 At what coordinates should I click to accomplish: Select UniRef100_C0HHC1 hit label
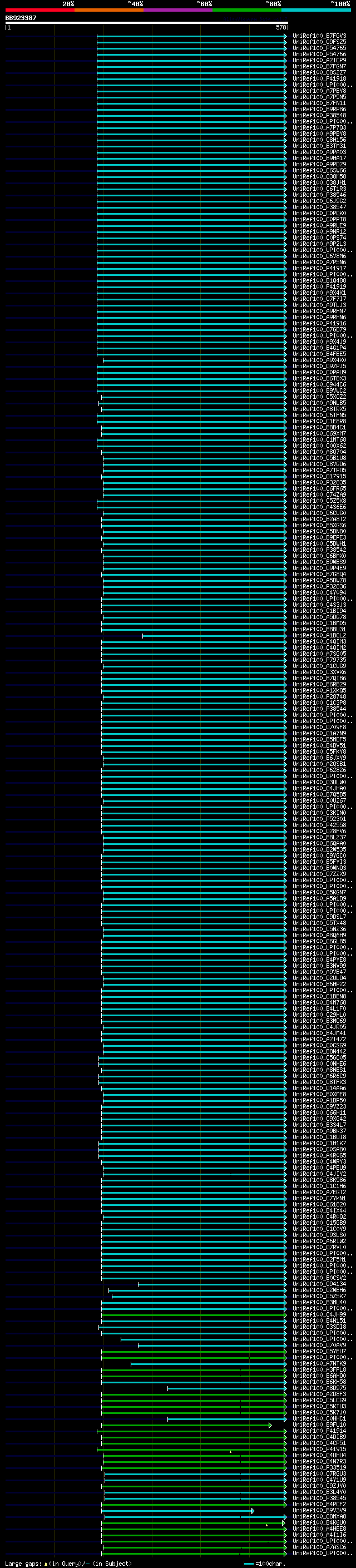[x=319, y=1418]
